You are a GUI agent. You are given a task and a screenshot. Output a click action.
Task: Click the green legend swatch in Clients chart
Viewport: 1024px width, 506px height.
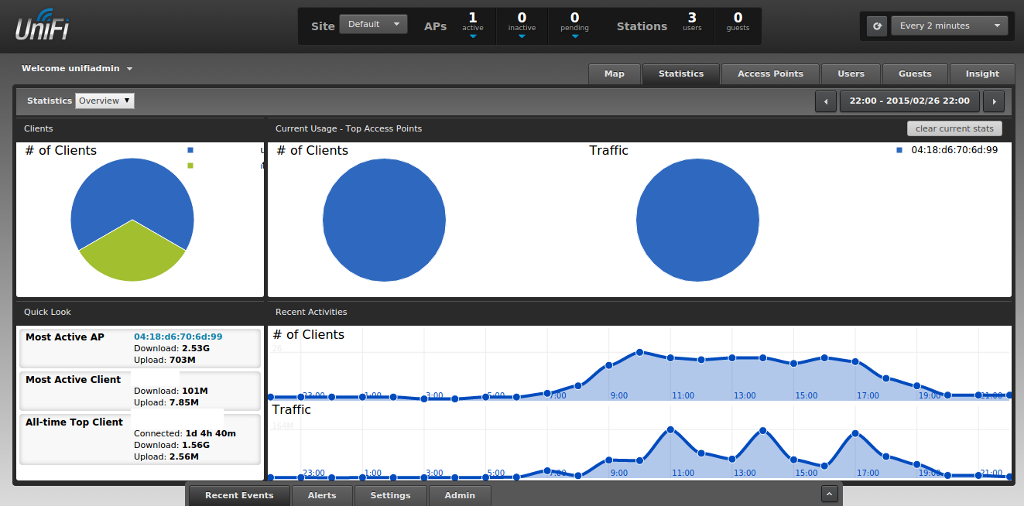pyautogui.click(x=191, y=165)
